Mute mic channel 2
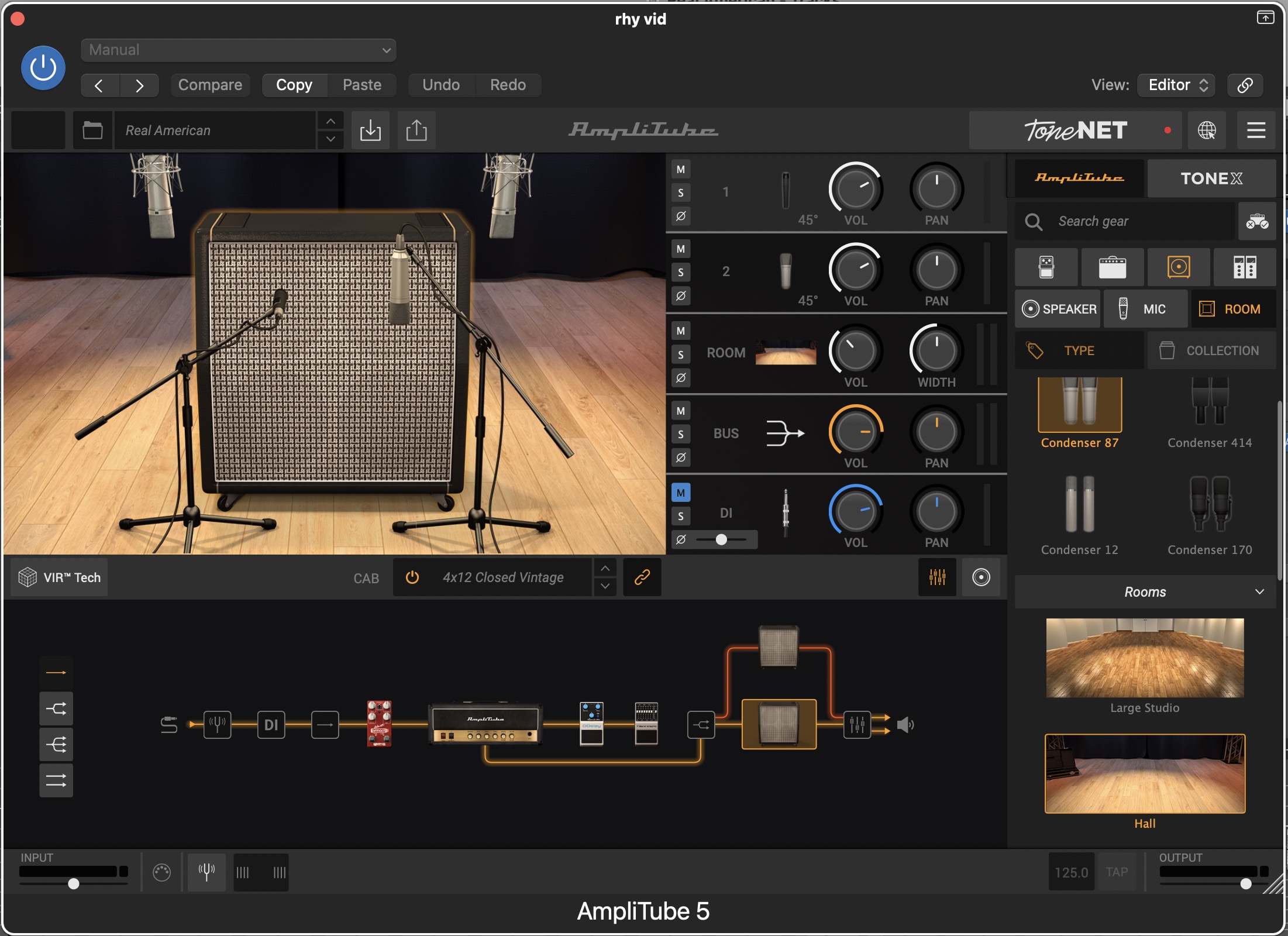The image size is (1288, 936). pos(681,249)
